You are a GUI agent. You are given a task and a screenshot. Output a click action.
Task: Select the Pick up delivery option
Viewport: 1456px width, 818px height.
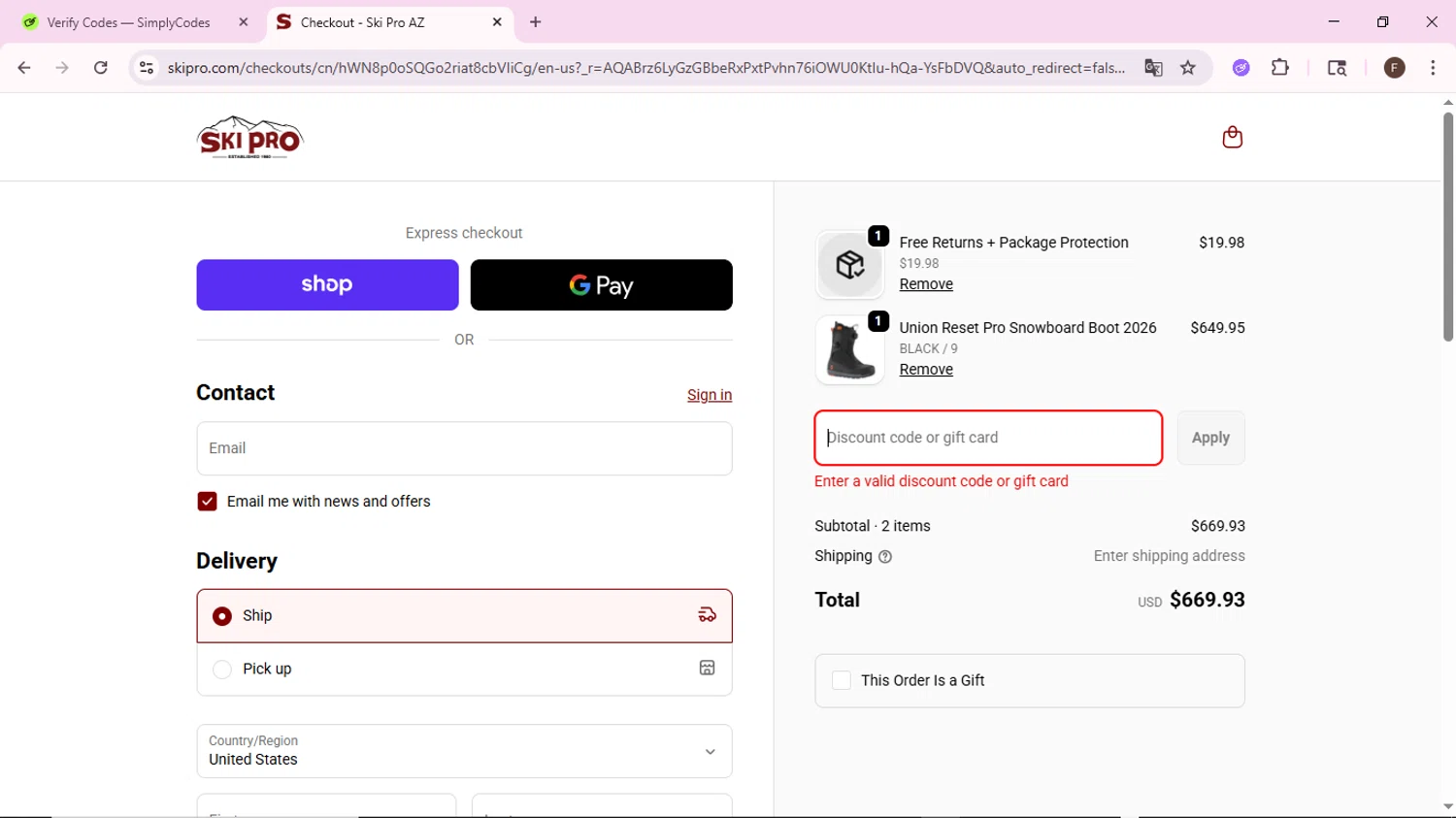click(x=464, y=669)
